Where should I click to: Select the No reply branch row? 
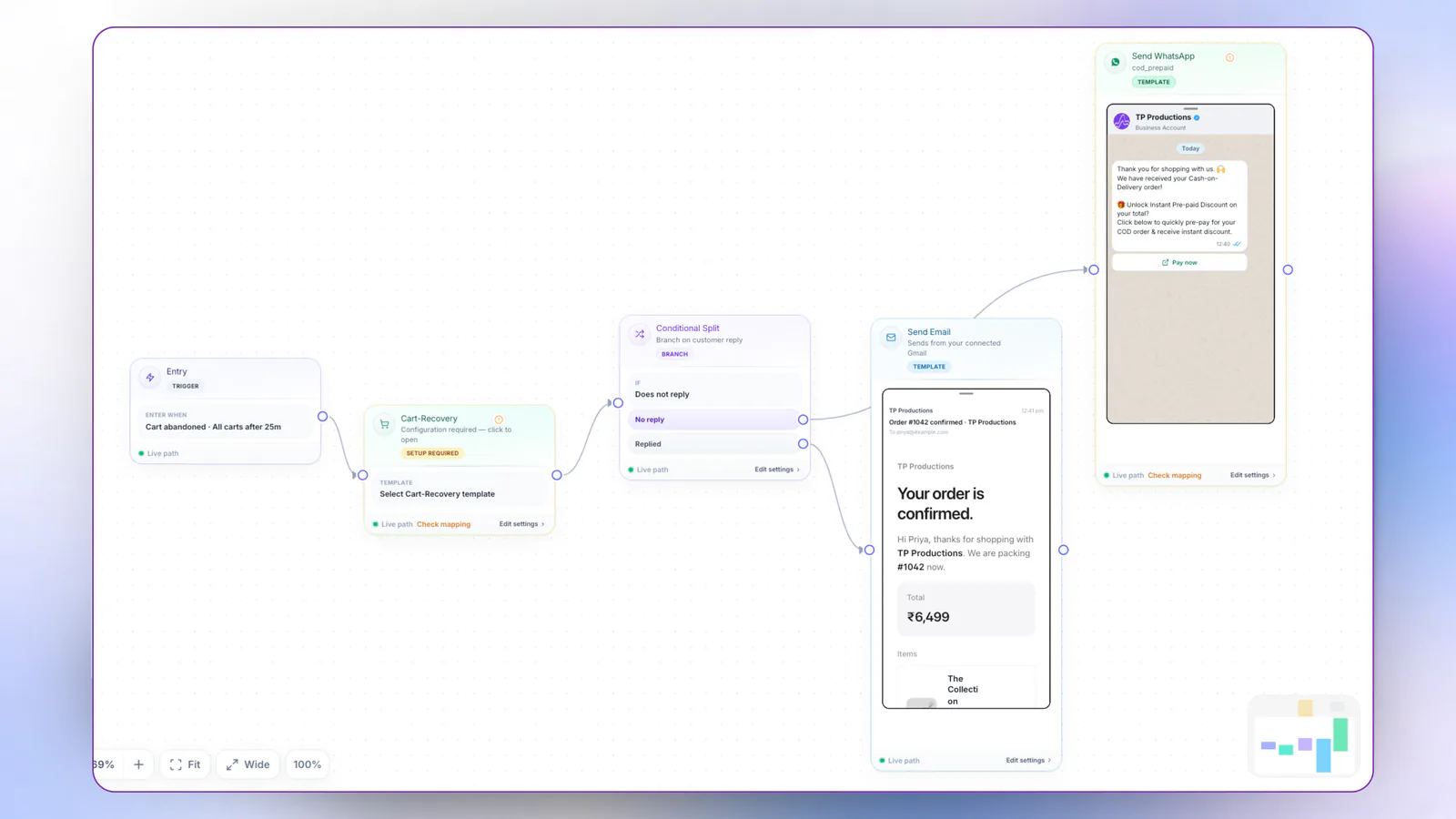[714, 420]
